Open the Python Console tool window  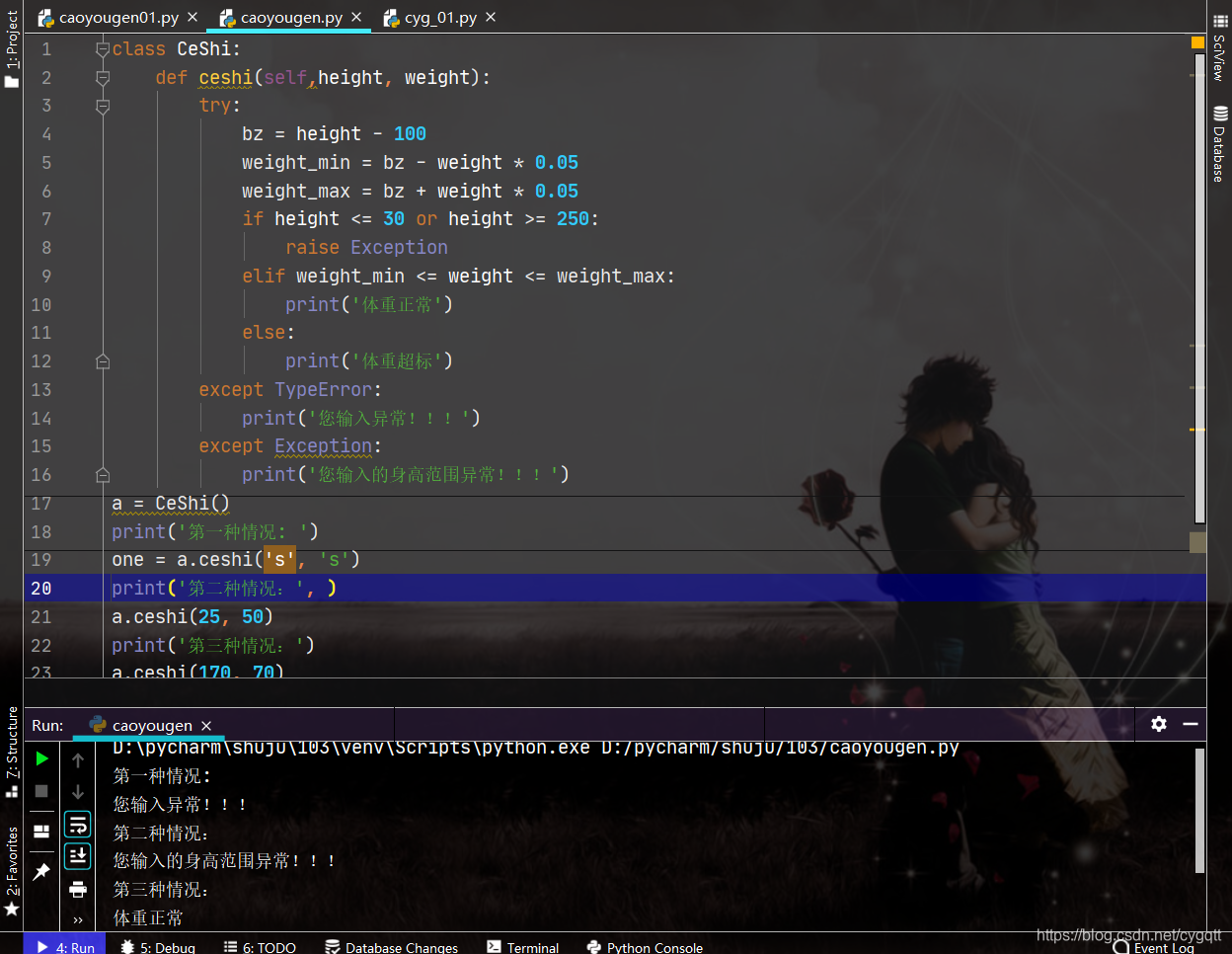[645, 947]
